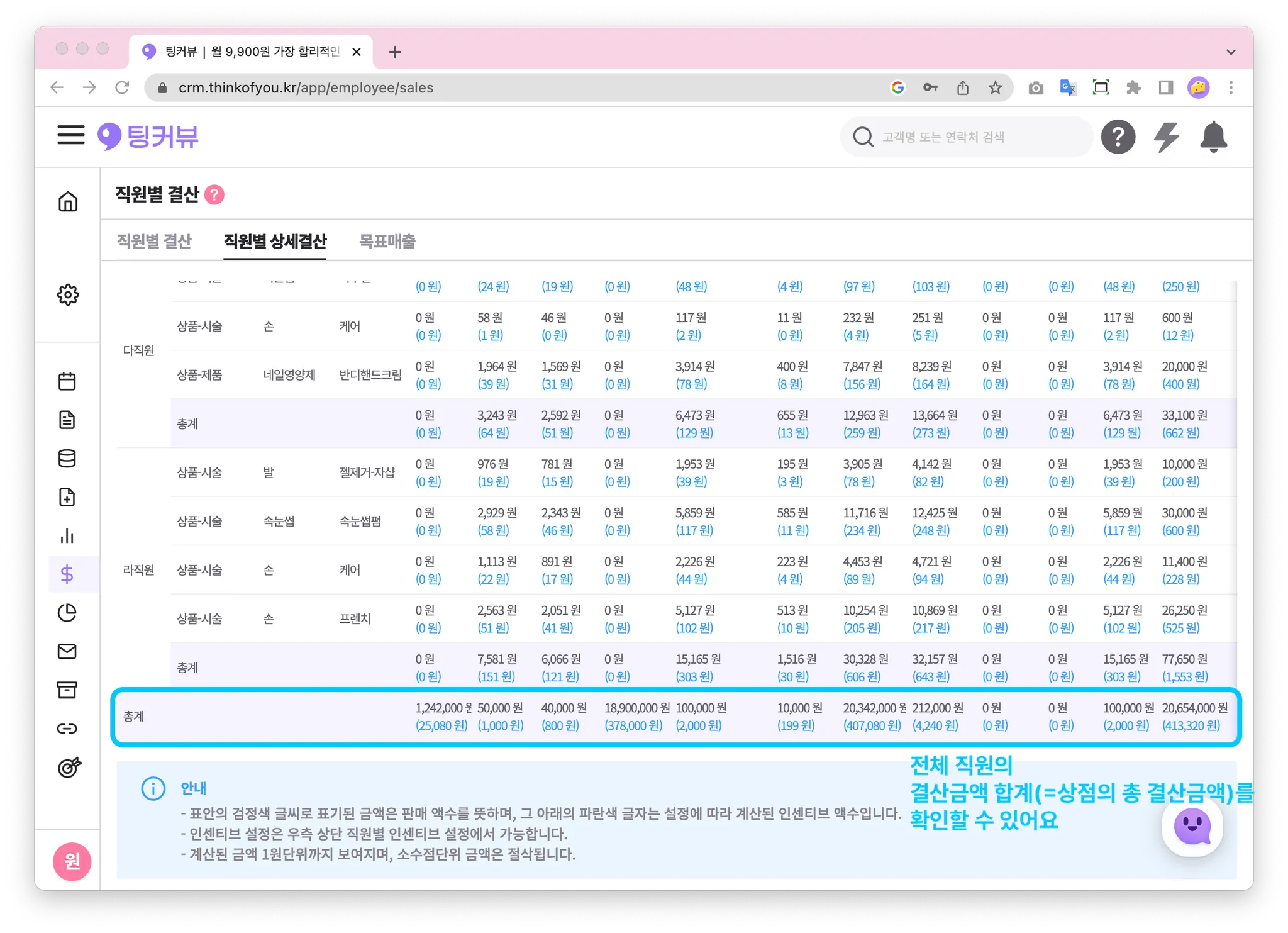Viewport: 1288px width, 933px height.
Task: Open the purple chat assistant bubble
Action: click(x=1192, y=827)
